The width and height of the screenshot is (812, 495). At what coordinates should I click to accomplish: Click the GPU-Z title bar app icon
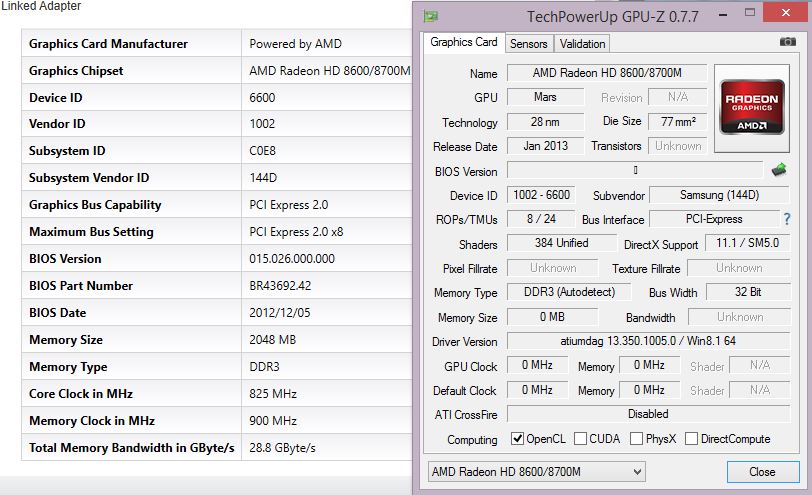click(430, 17)
